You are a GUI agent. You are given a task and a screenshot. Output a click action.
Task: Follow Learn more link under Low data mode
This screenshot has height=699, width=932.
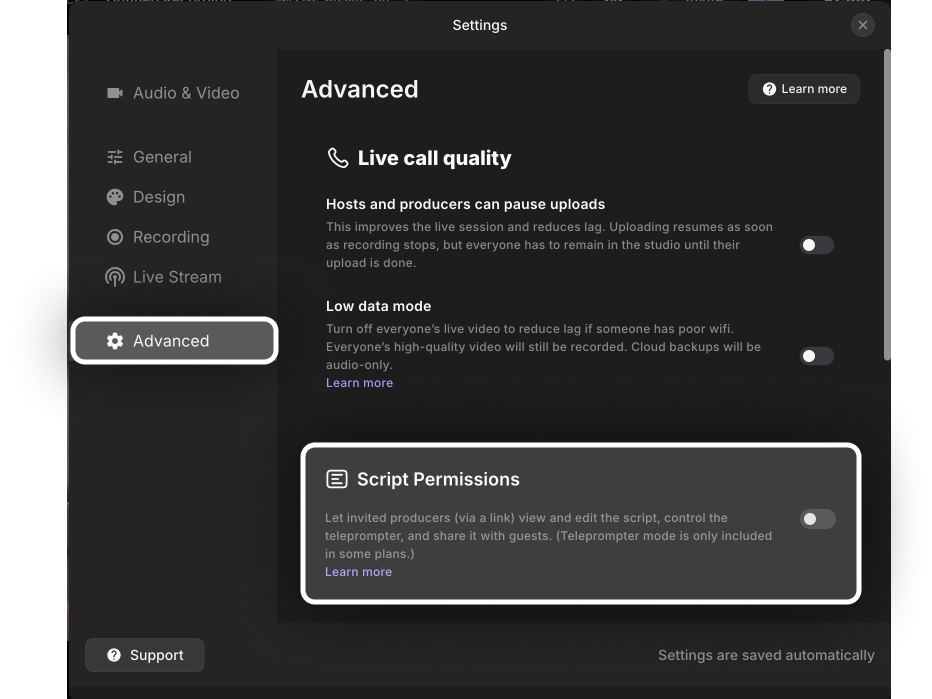[359, 383]
